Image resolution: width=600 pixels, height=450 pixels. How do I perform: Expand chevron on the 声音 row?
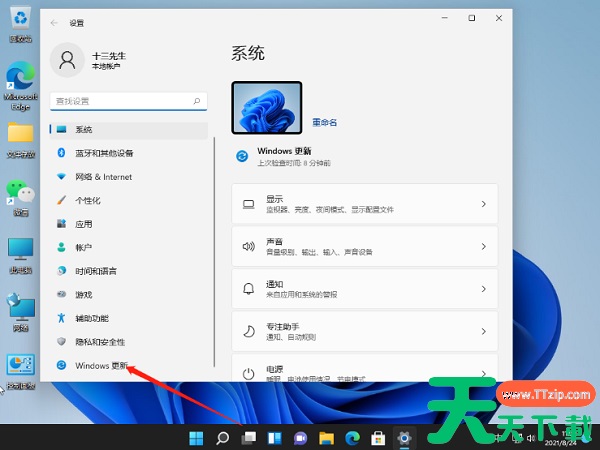point(484,246)
